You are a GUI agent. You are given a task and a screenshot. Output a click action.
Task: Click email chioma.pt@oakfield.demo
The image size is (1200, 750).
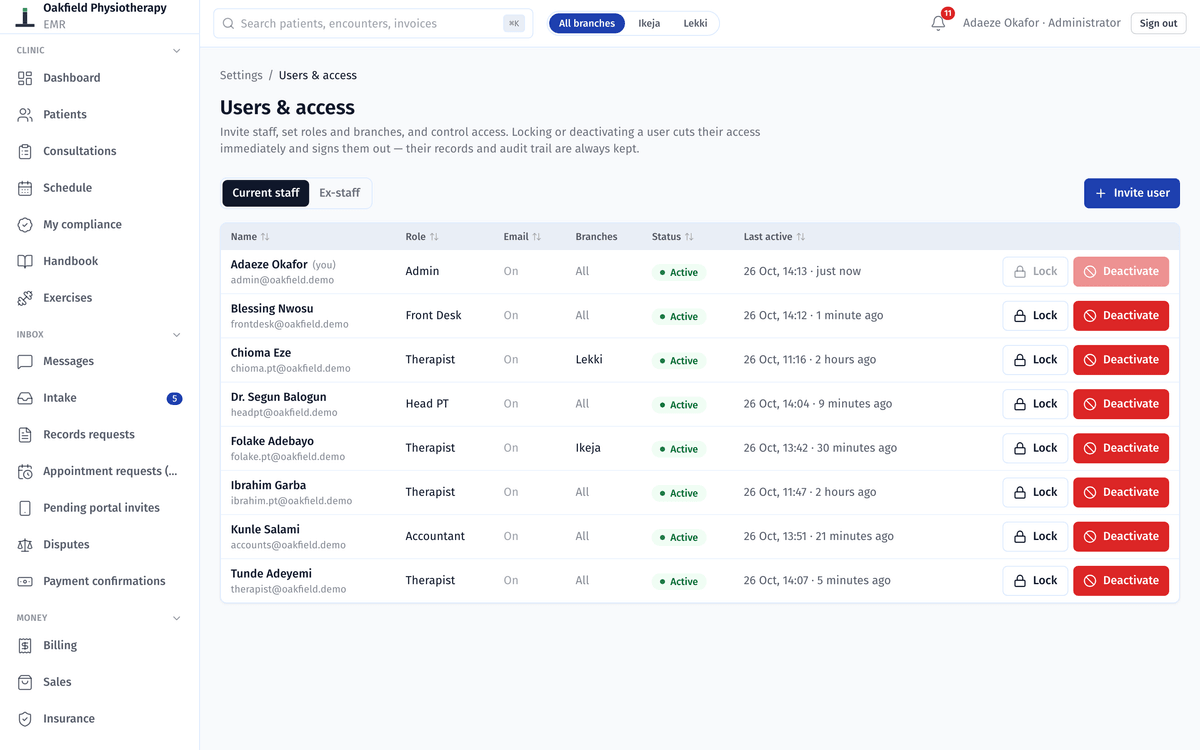coord(291,368)
